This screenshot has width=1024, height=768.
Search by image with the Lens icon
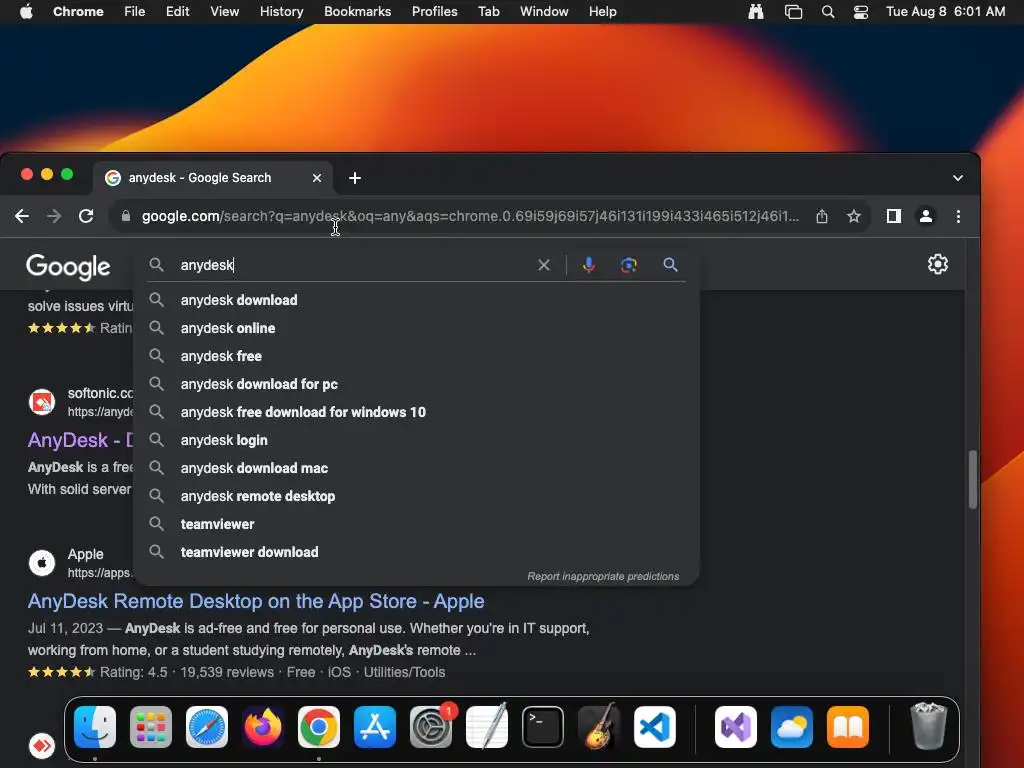[629, 265]
